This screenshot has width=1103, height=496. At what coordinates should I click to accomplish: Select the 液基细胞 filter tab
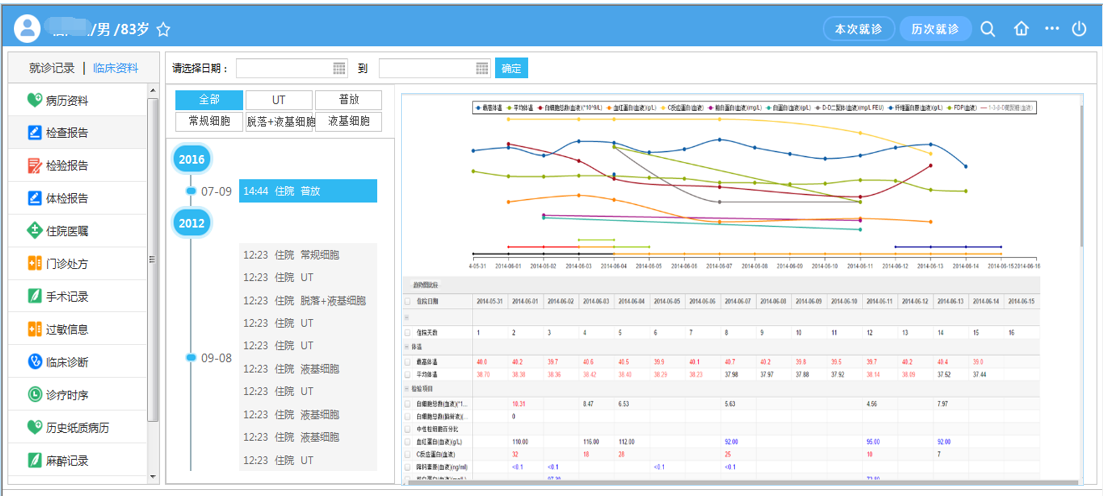pos(348,121)
